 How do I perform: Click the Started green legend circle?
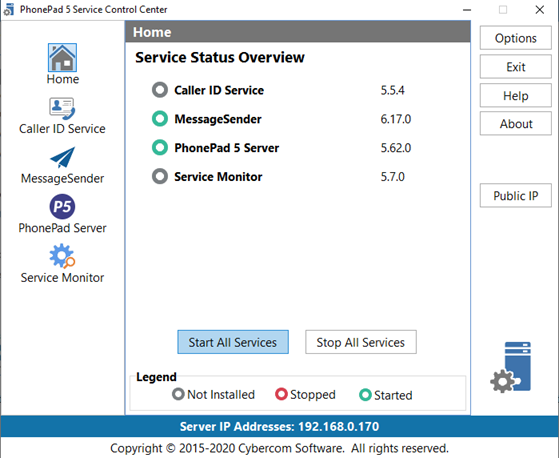click(365, 395)
